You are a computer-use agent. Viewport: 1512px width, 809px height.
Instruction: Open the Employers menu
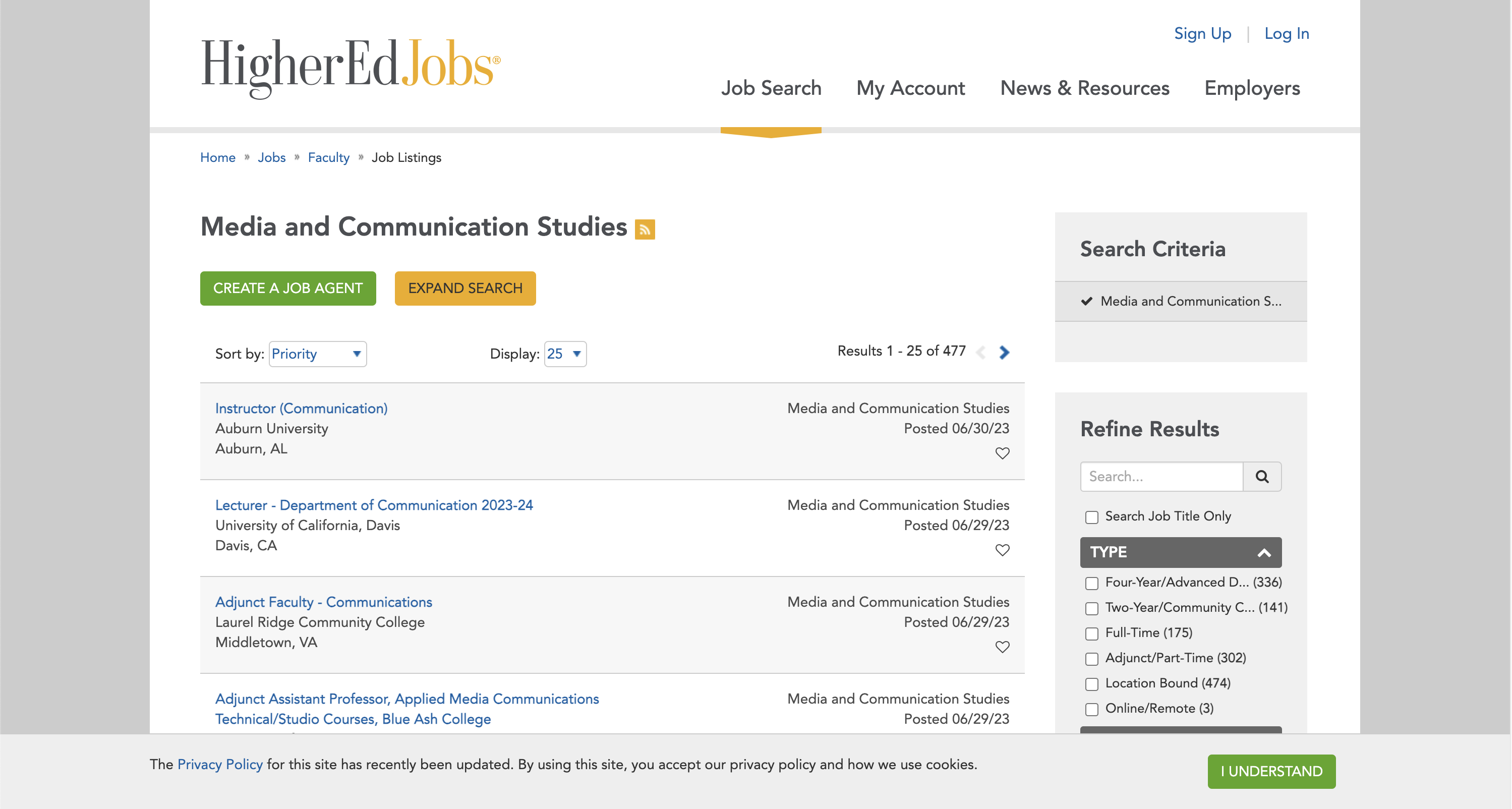point(1251,89)
